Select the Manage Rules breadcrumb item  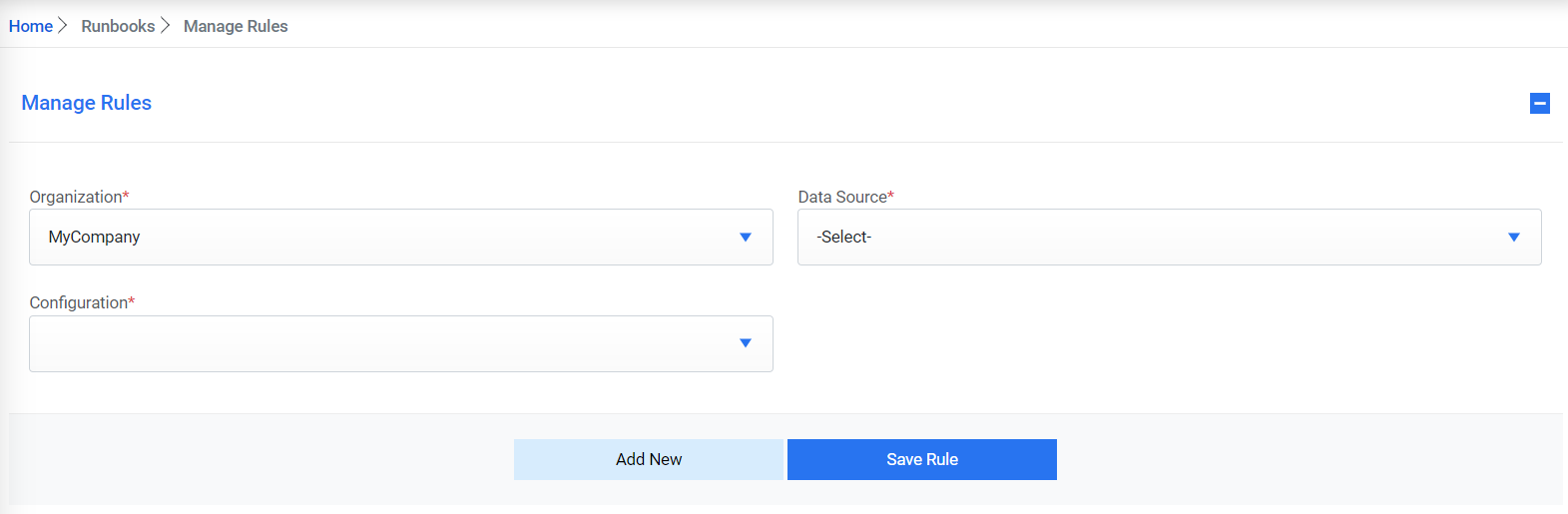[236, 26]
